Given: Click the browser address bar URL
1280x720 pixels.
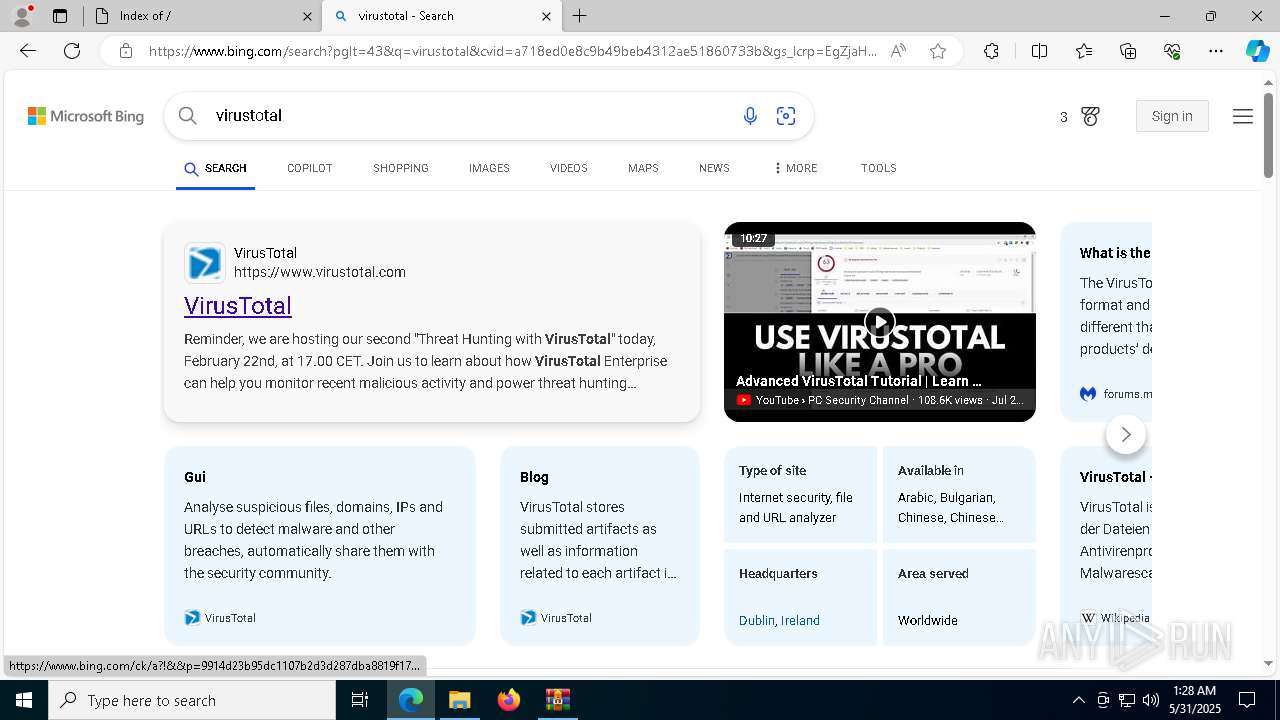Looking at the screenshot, I should point(512,51).
